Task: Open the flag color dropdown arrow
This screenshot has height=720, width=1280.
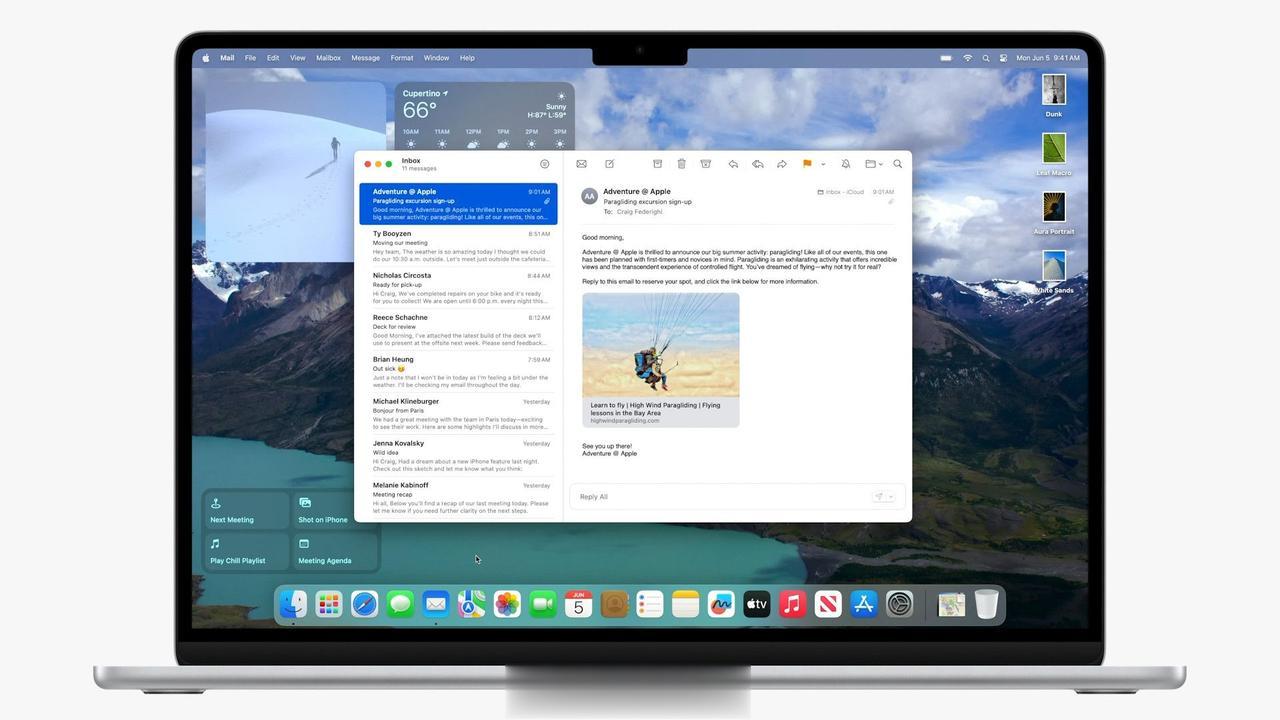Action: point(822,164)
